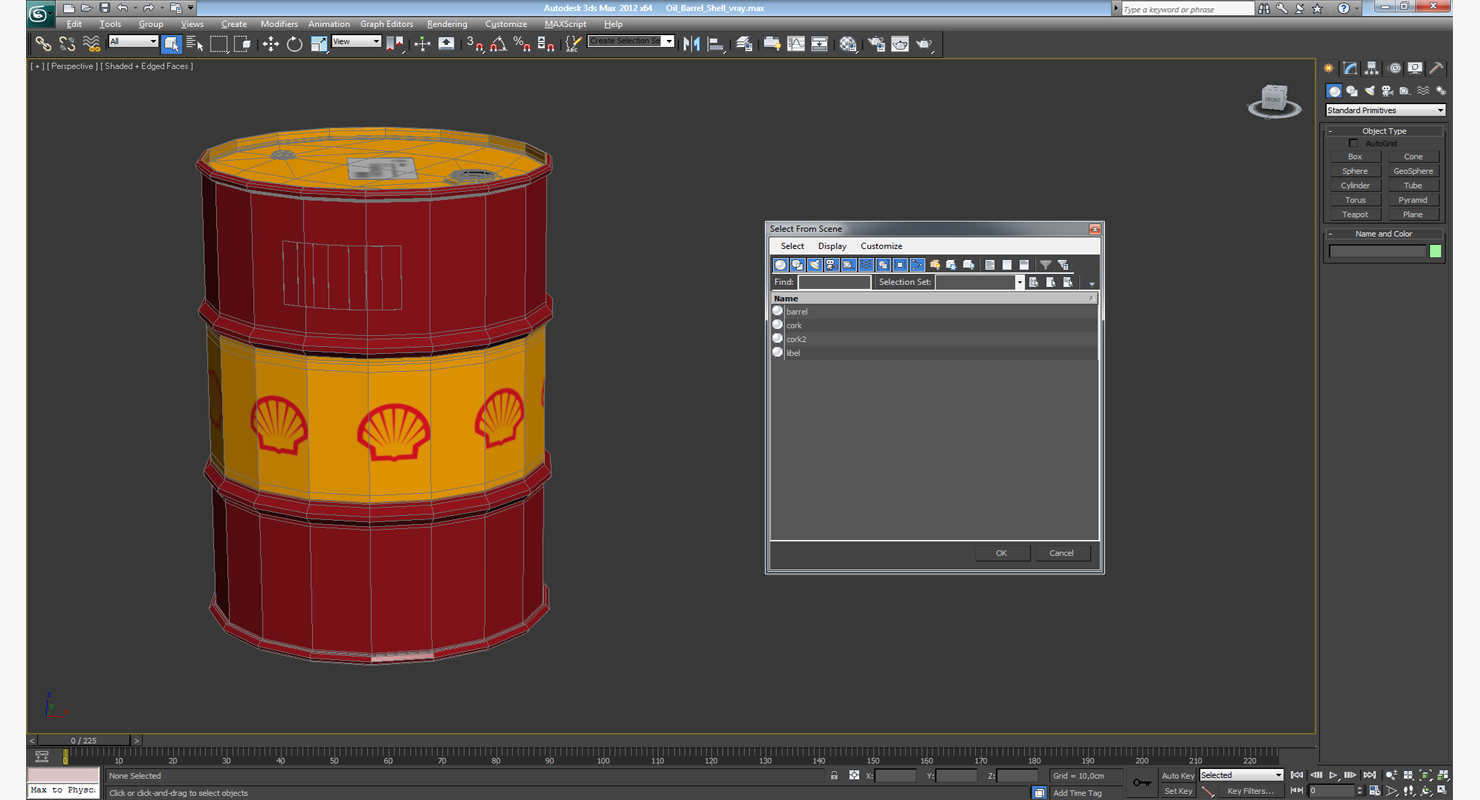Image resolution: width=1480 pixels, height=800 pixels.
Task: Click the time slider 0 / 225
Action: coord(86,741)
